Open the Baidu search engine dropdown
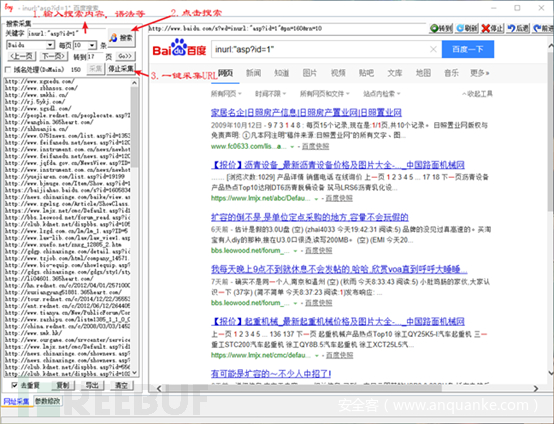This screenshot has width=554, height=424. (50, 45)
